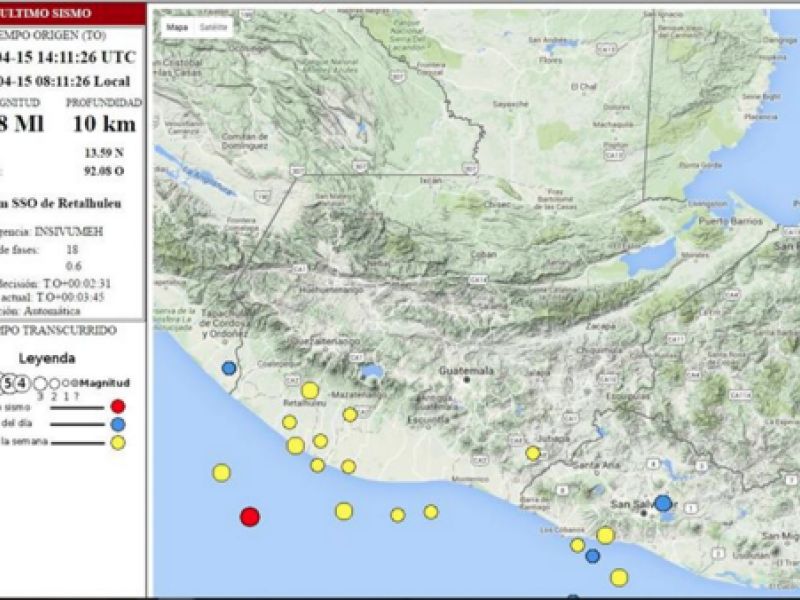
Task: Select the magnitude 5 circle in the legend
Action: click(x=10, y=382)
